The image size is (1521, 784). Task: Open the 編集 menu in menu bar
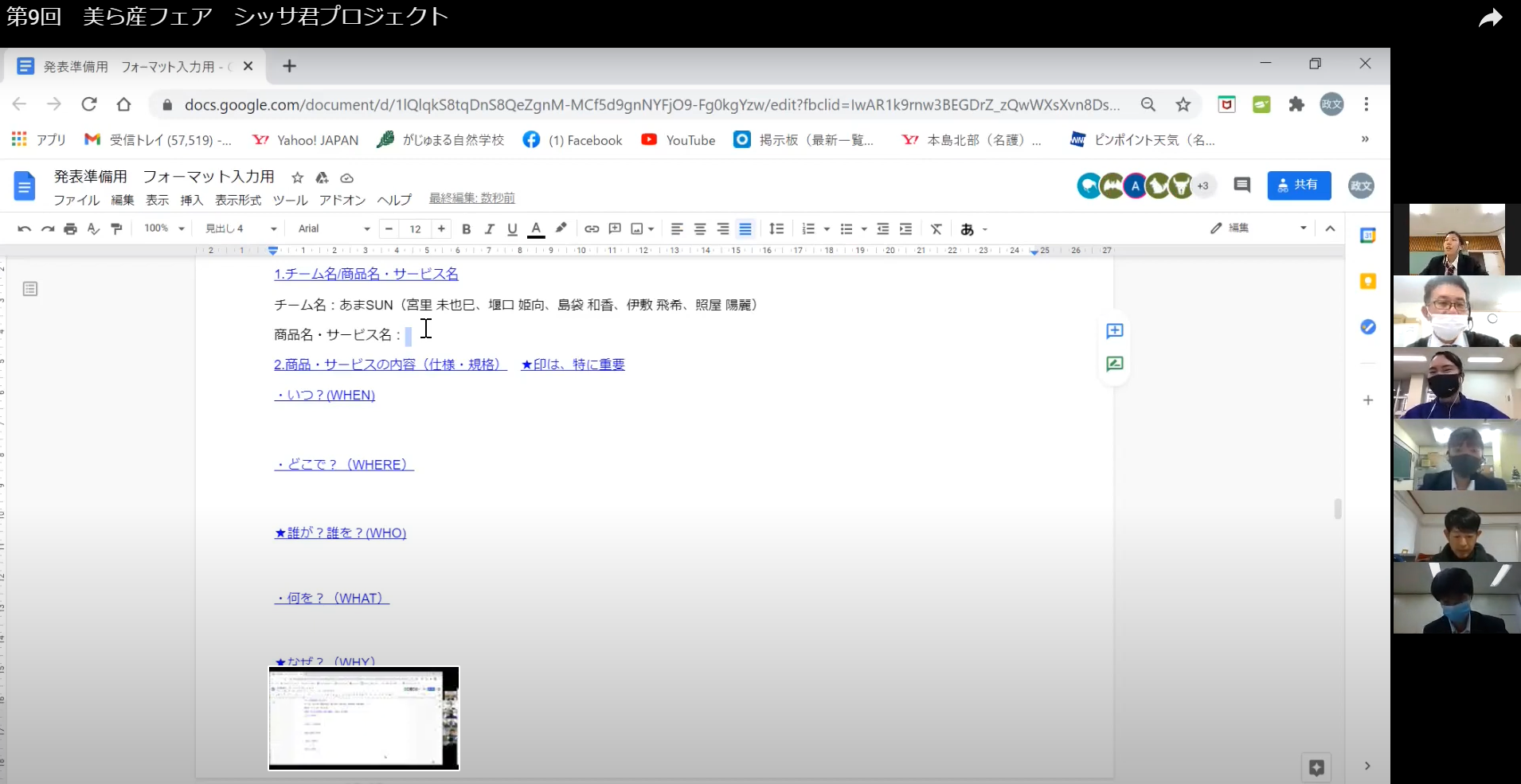tap(122, 200)
